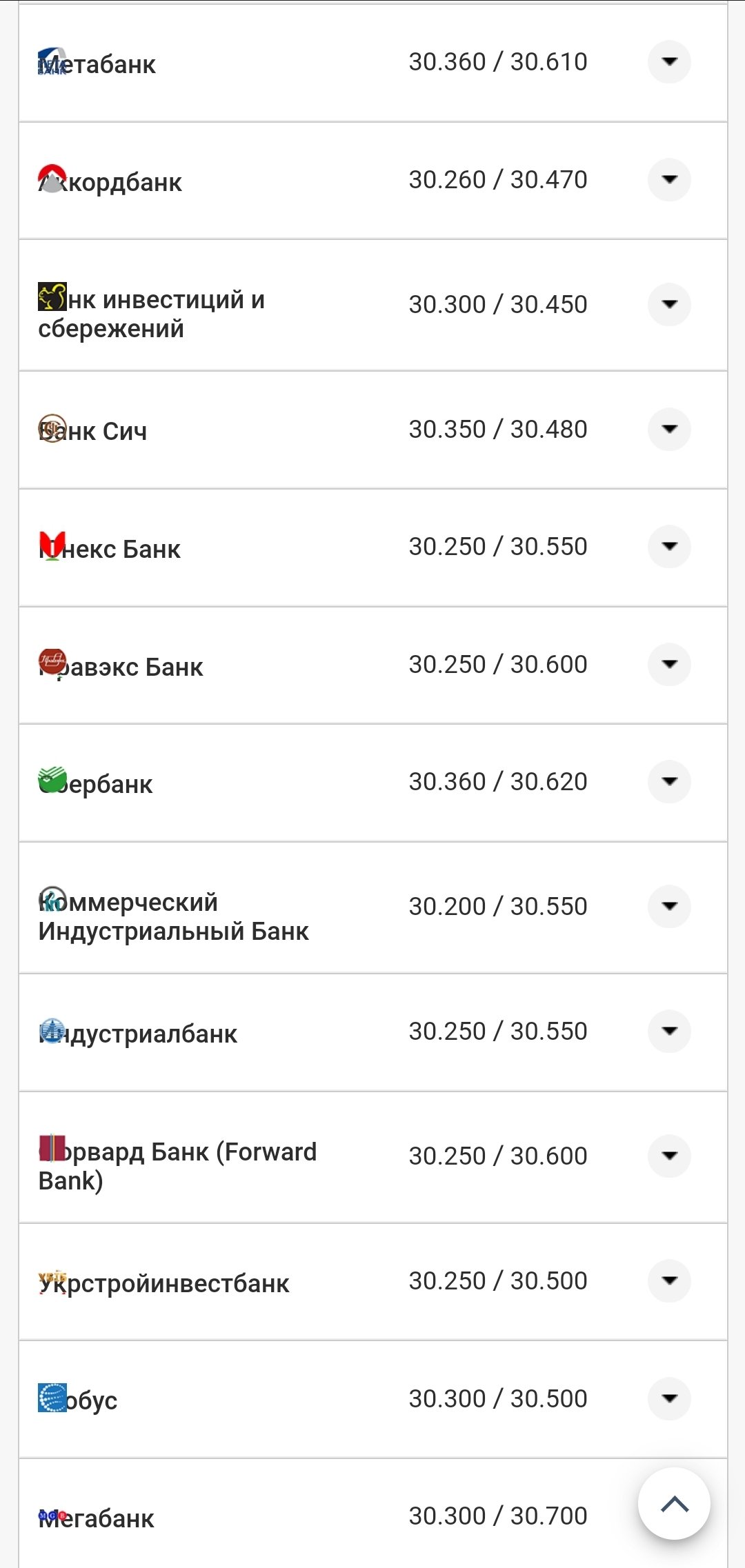Click the Банк Сич rate 30.350 / 30.480

point(498,429)
